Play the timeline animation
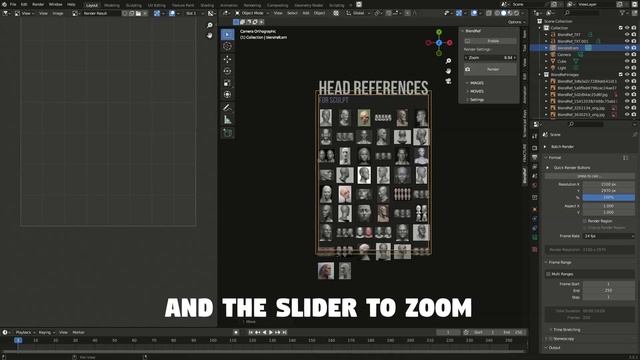The width and height of the screenshot is (640, 360). pos(271,332)
